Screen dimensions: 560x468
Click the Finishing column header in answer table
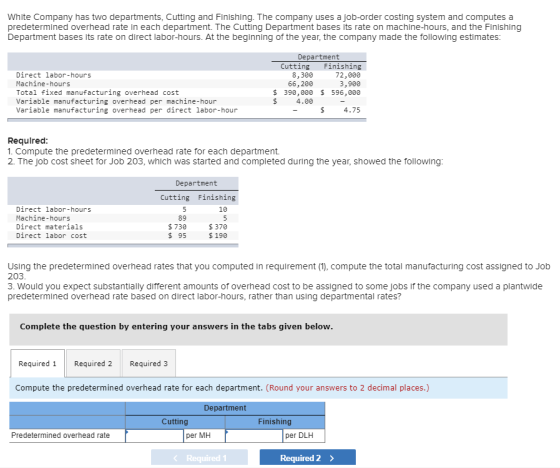pos(275,422)
